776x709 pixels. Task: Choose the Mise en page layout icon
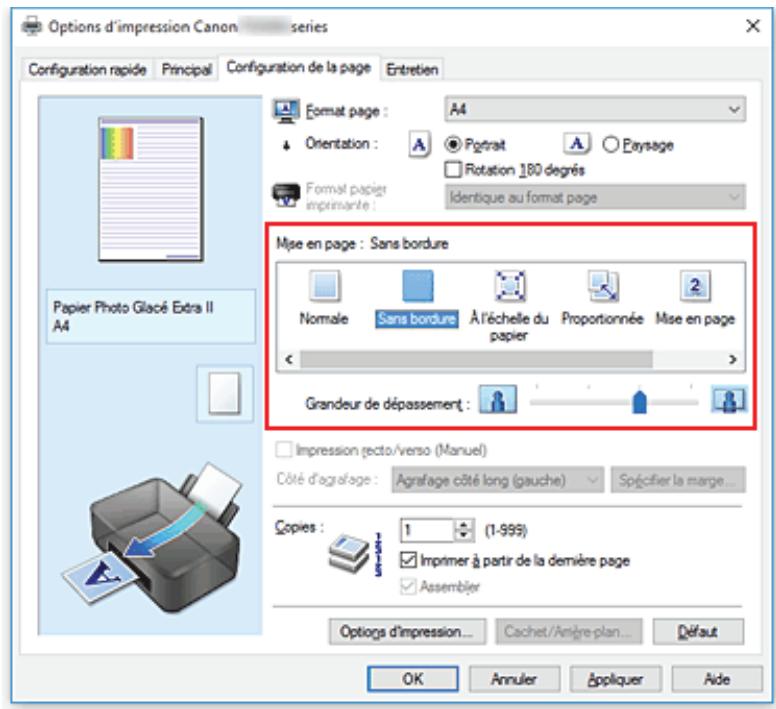point(695,285)
